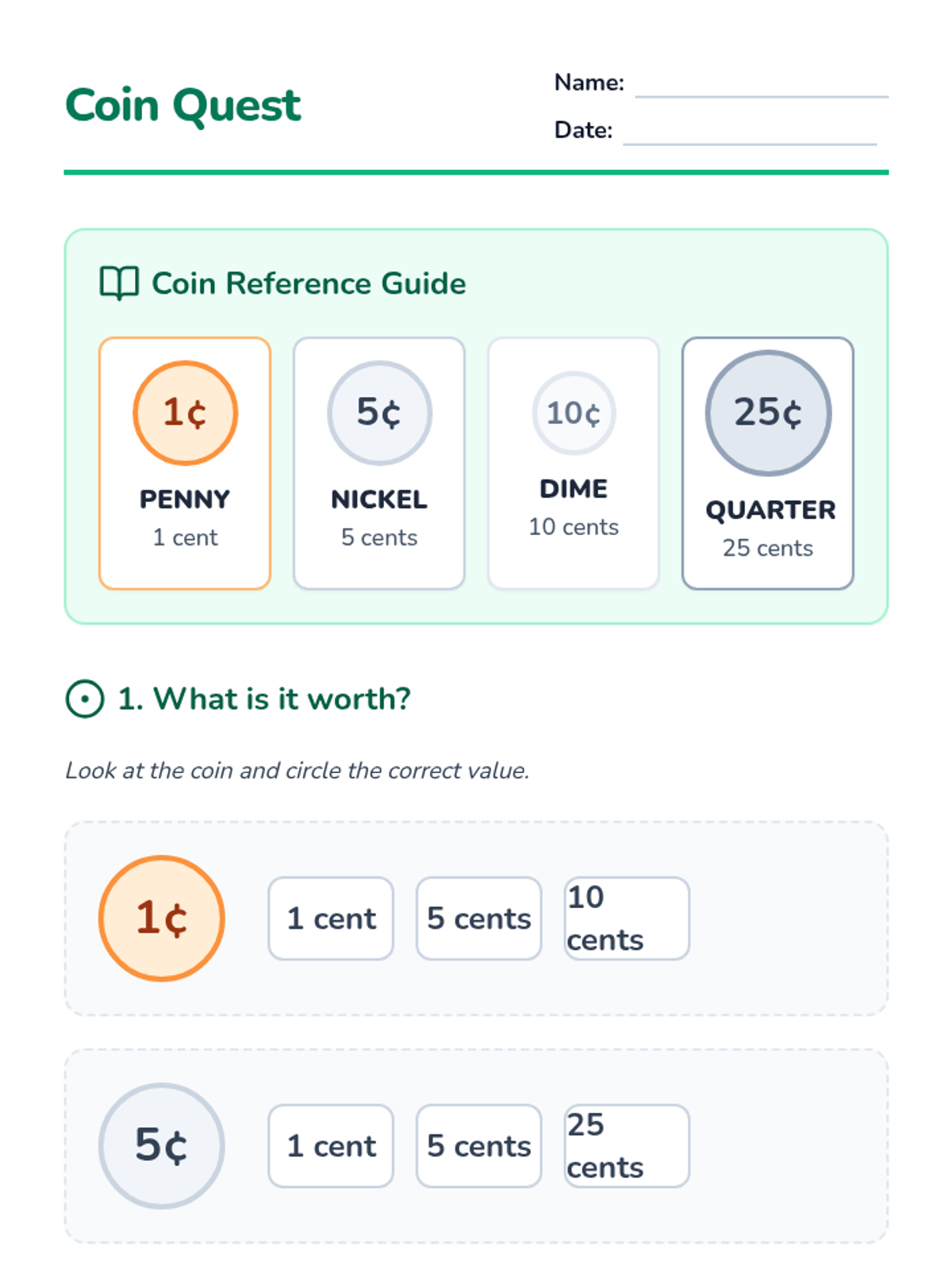Pick "5 cents" for the nickel question
This screenshot has height=1270, width=952.
coord(478,1145)
